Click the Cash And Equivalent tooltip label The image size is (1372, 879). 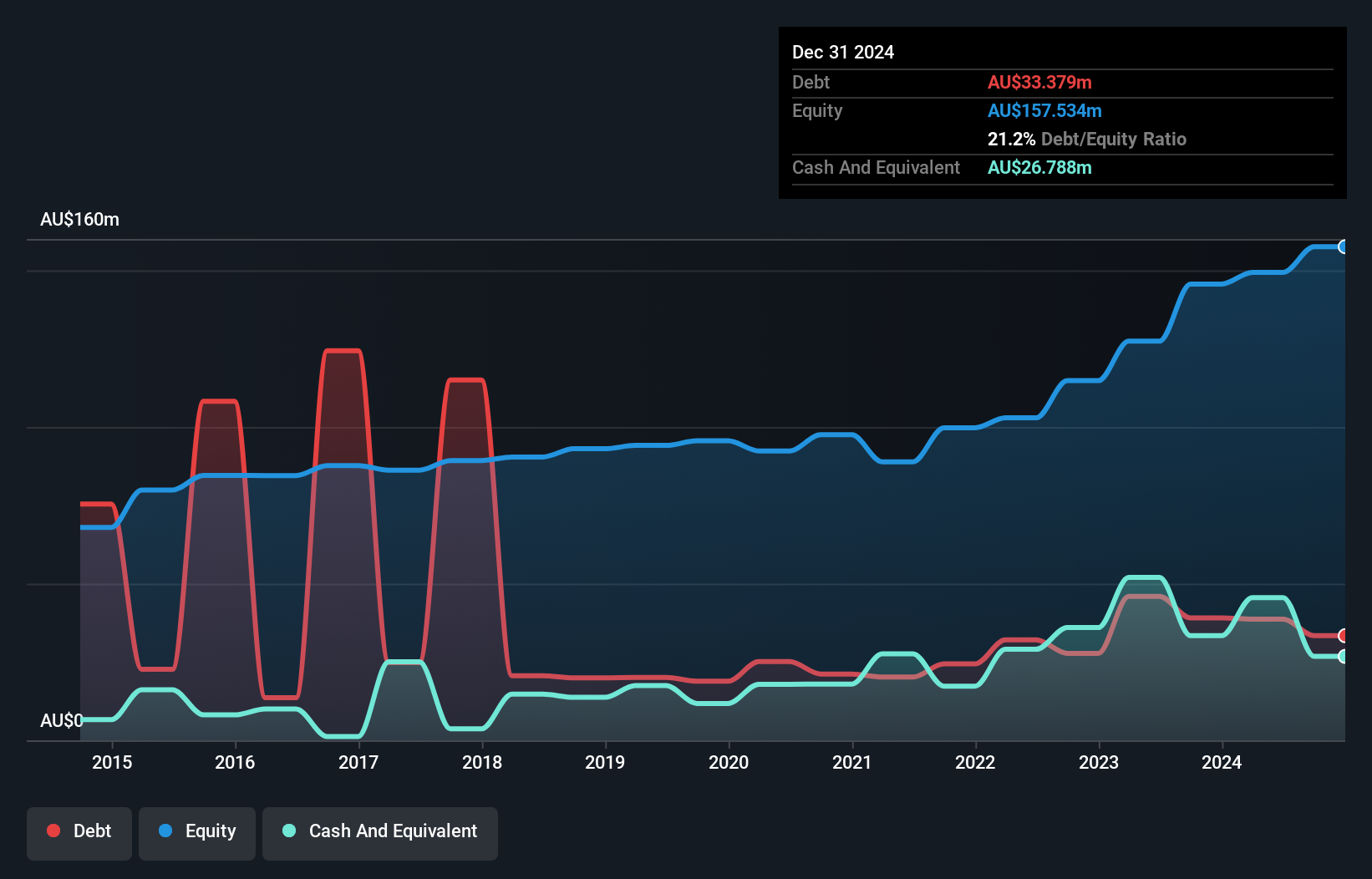coord(876,167)
